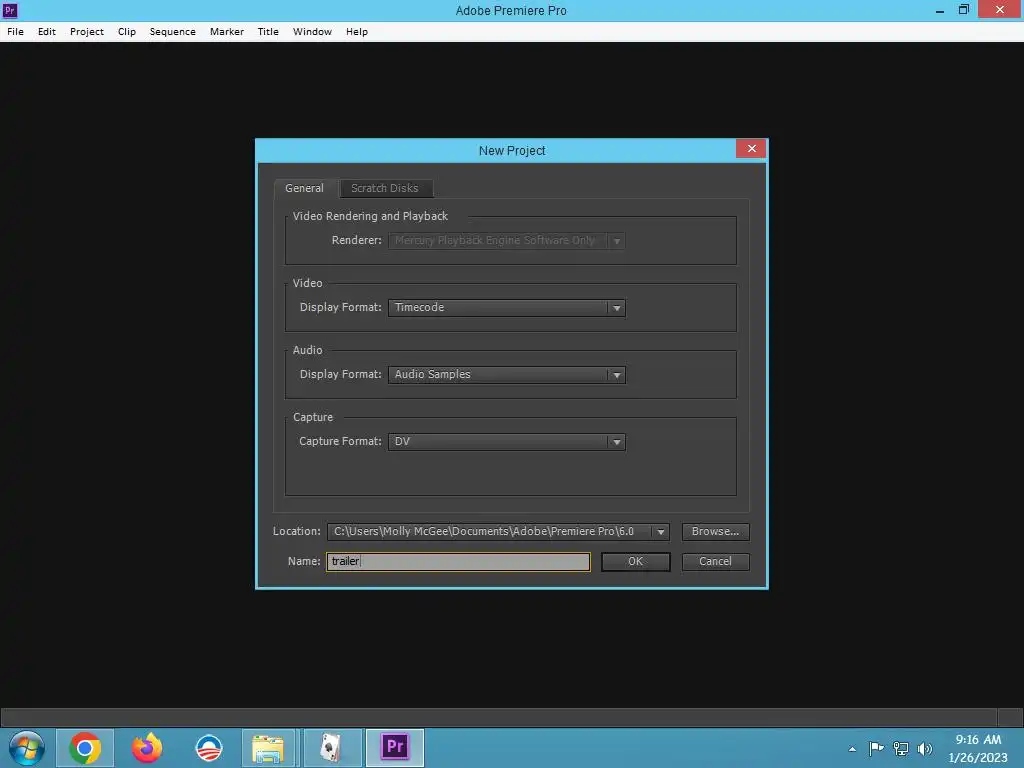Open the Action Center flag icon
Viewport: 1024px width, 768px height.
(876, 748)
